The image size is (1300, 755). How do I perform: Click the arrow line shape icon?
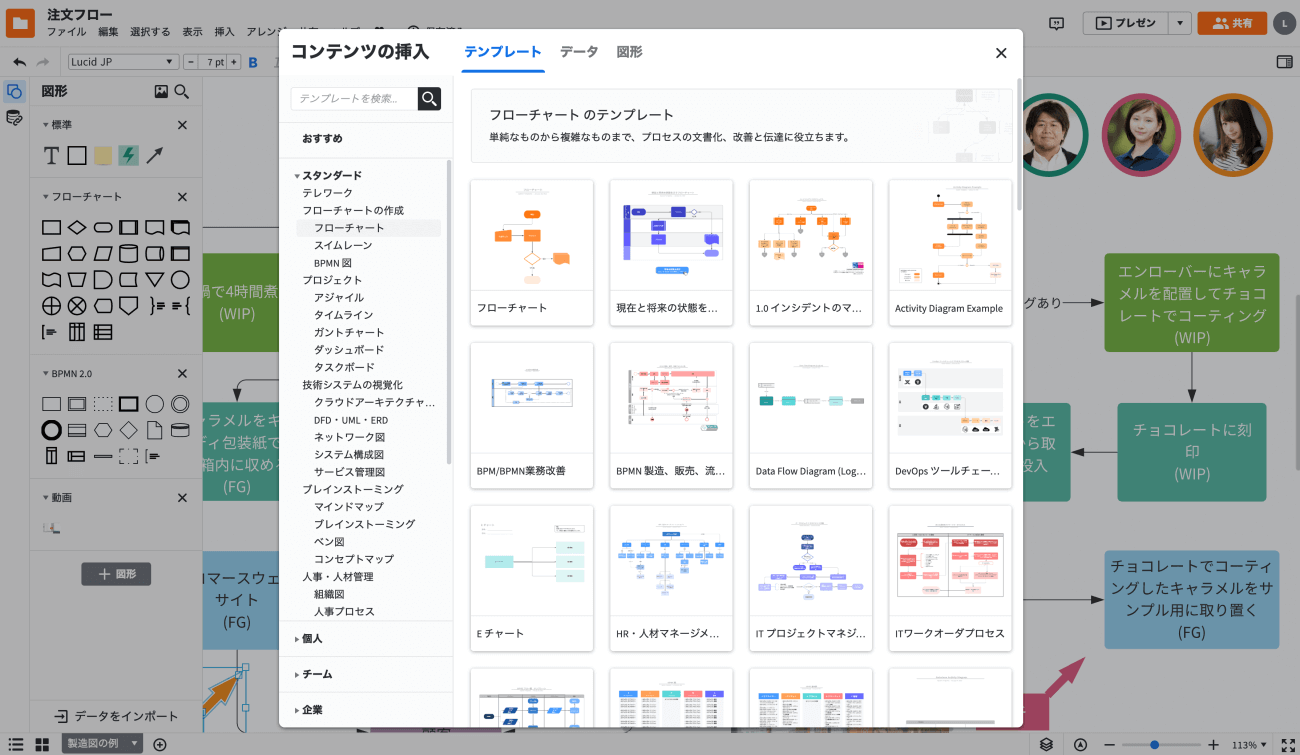click(154, 155)
